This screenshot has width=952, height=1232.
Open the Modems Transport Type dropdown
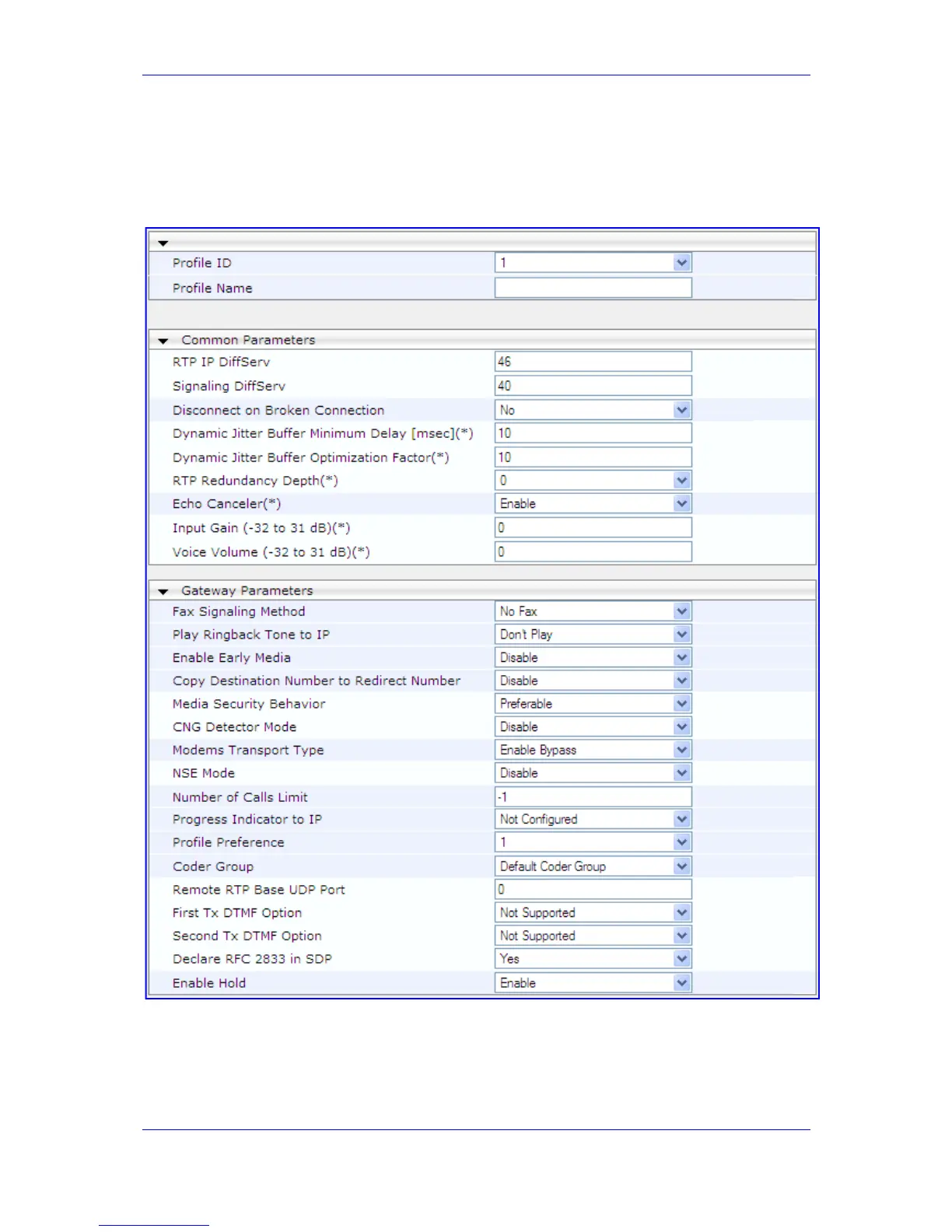point(593,750)
